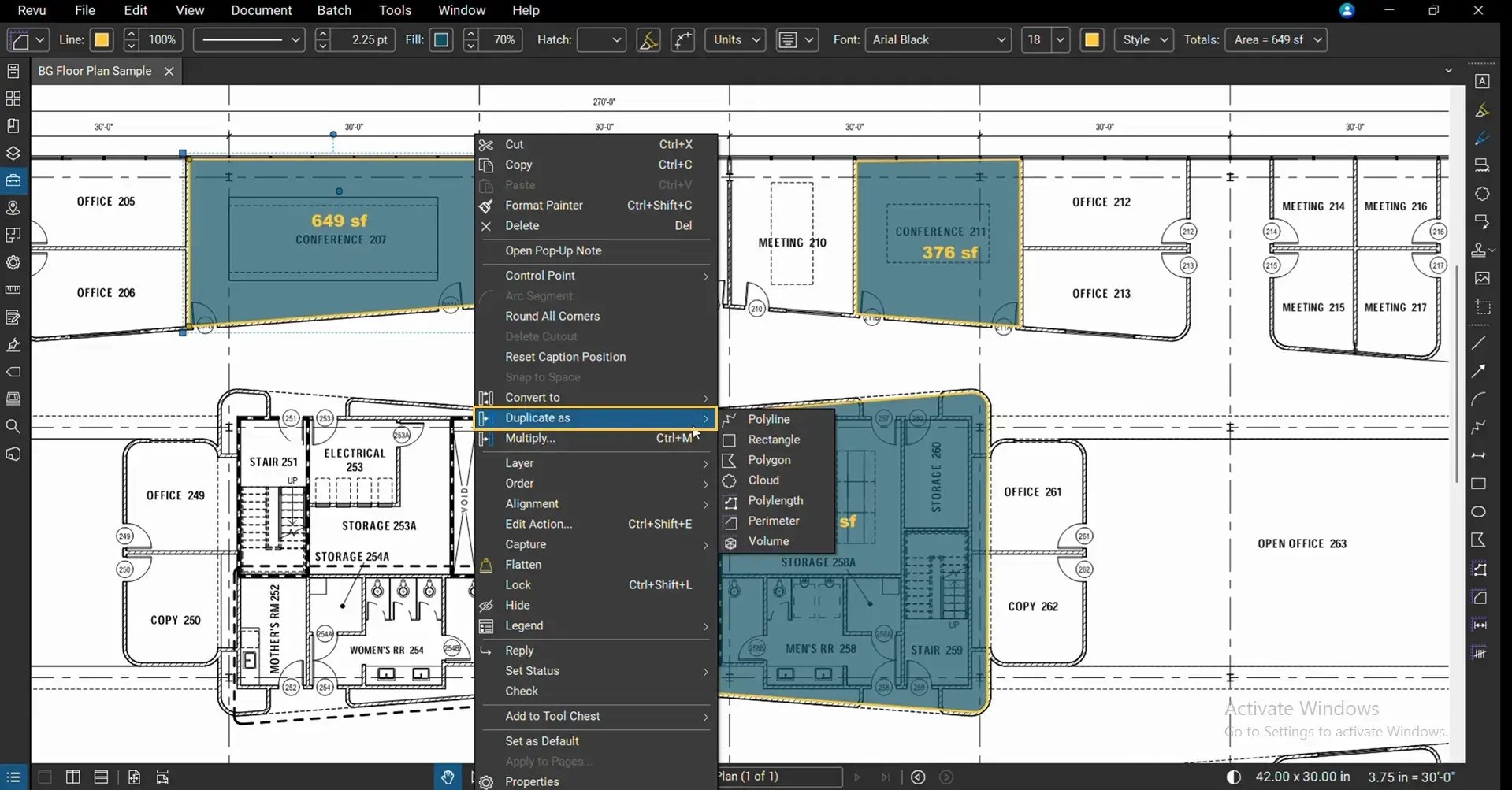
Task: Open the Tool Chest panel icon
Action: pyautogui.click(x=13, y=180)
